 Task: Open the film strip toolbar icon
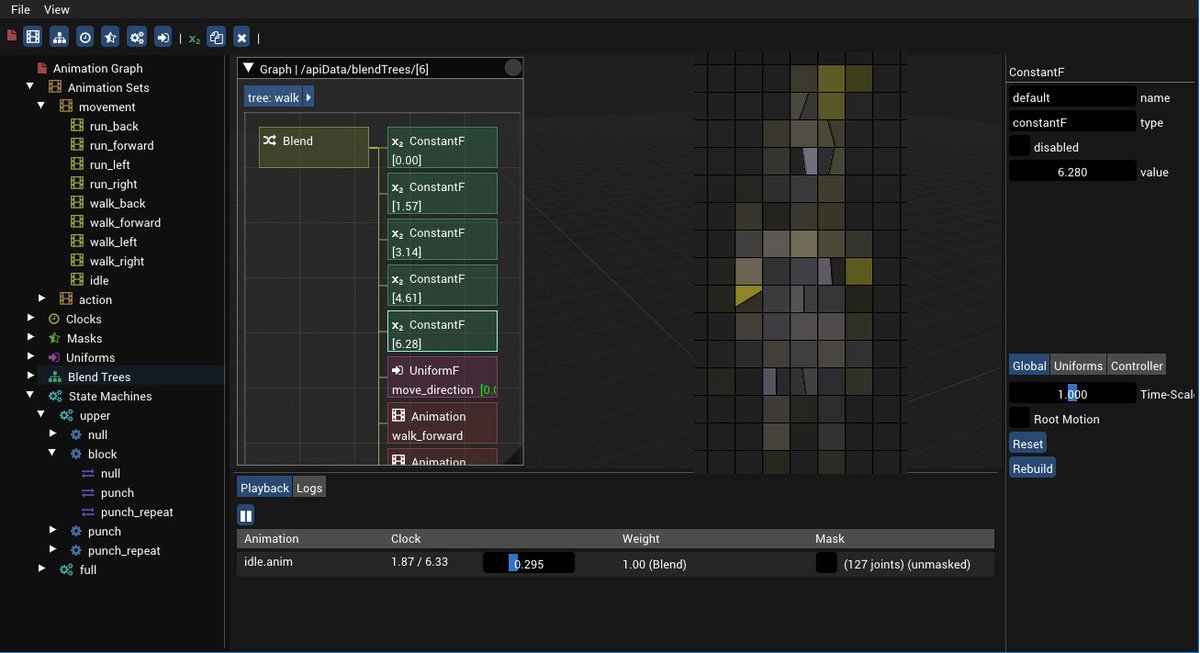33,37
